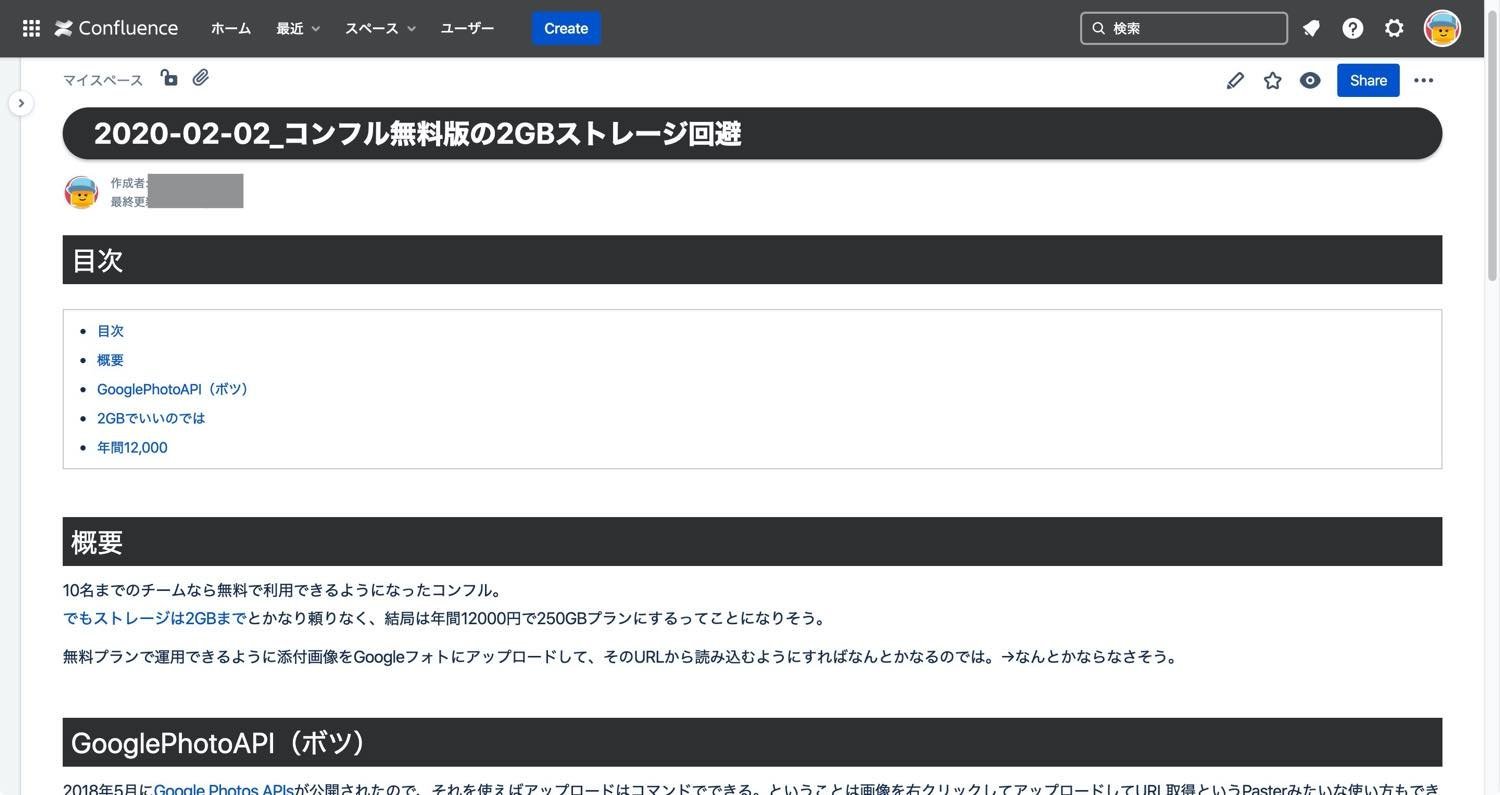1500x795 pixels.
Task: Open the attachments paperclip icon
Action: [201, 78]
